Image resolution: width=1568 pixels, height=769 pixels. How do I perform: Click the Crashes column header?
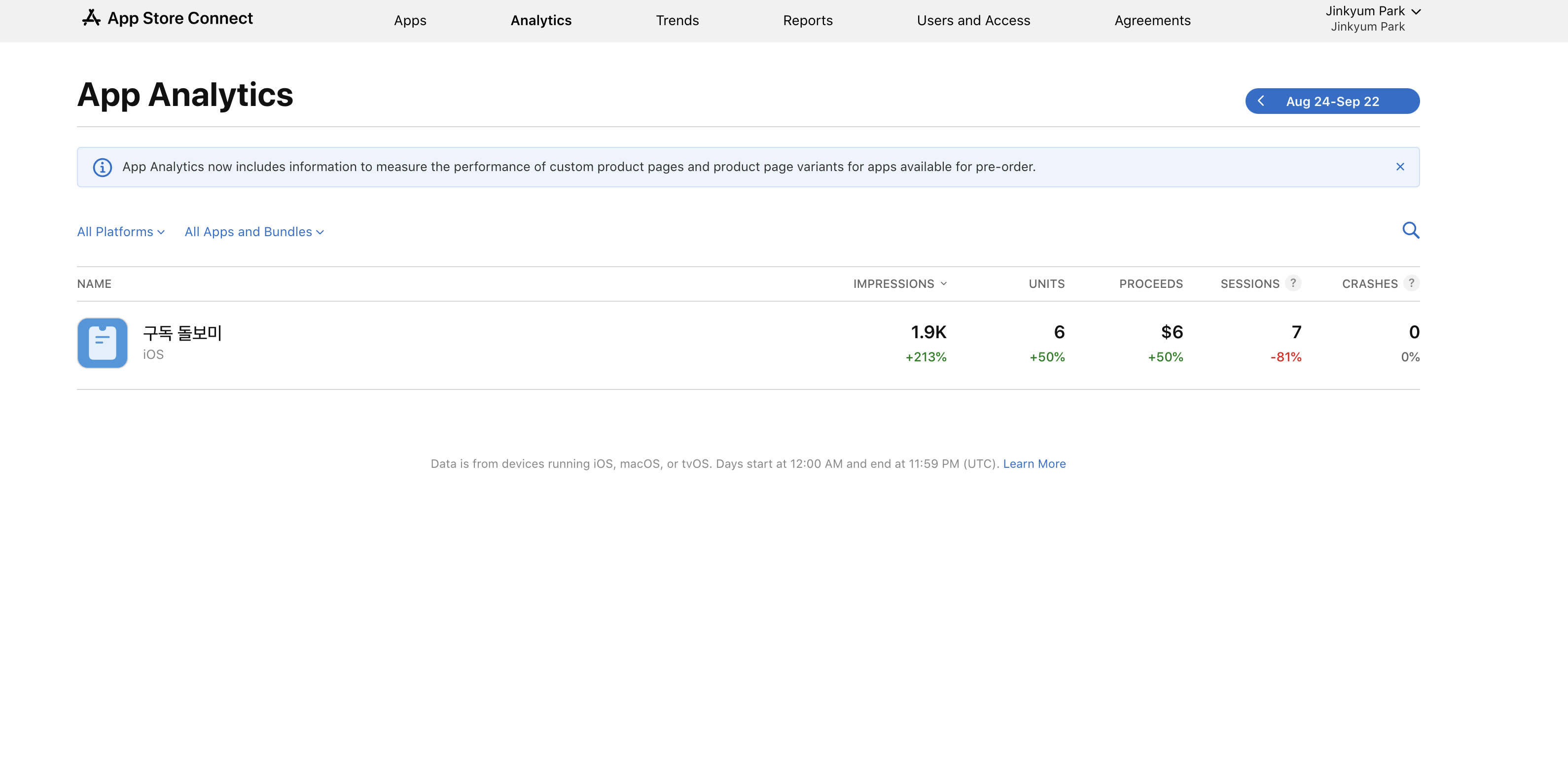point(1370,283)
